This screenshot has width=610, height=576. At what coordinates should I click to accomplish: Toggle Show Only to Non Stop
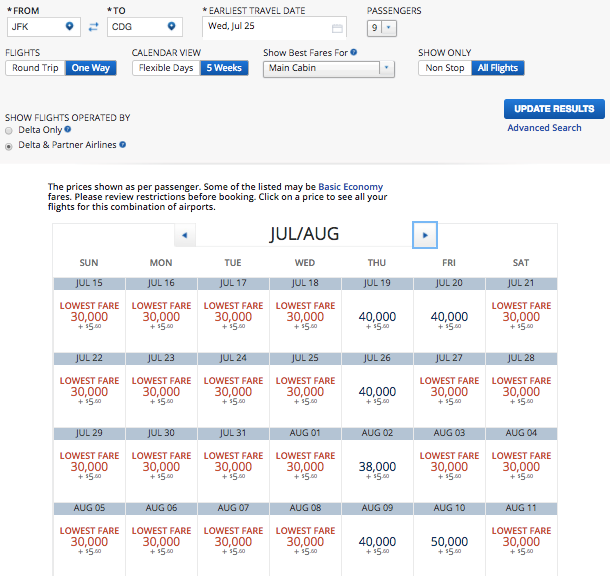click(x=445, y=68)
